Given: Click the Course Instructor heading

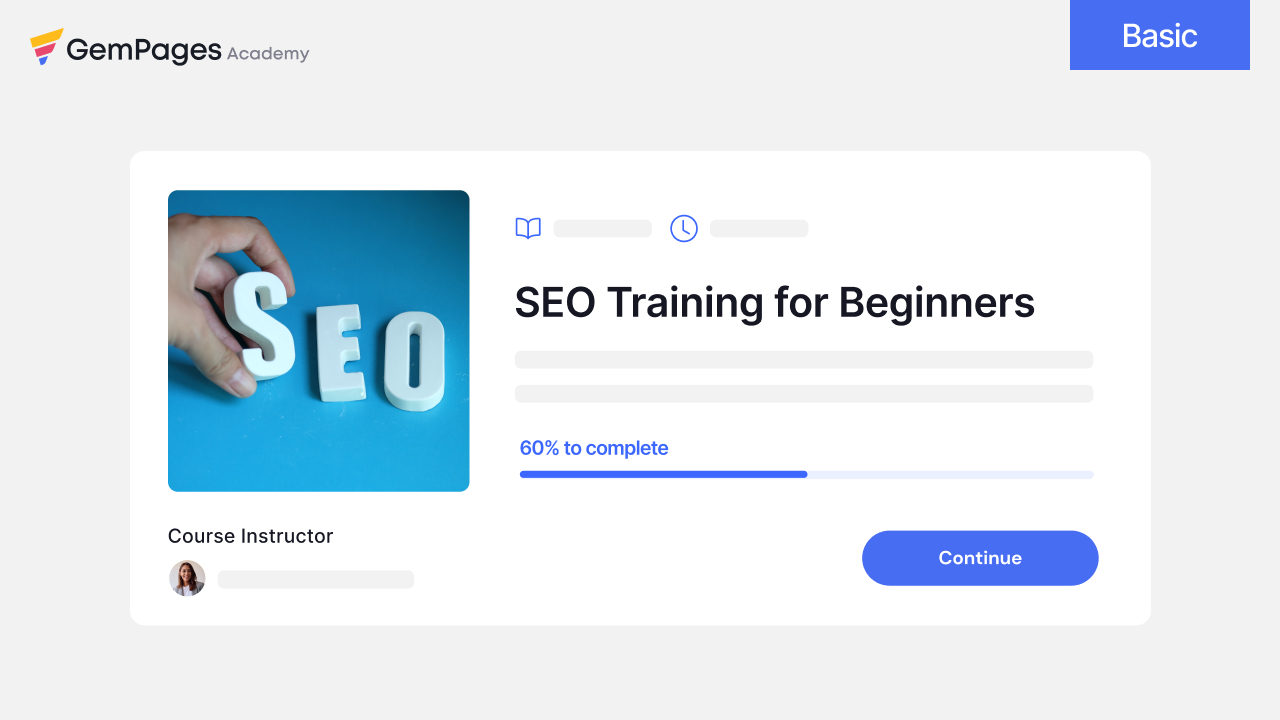Looking at the screenshot, I should pos(250,536).
